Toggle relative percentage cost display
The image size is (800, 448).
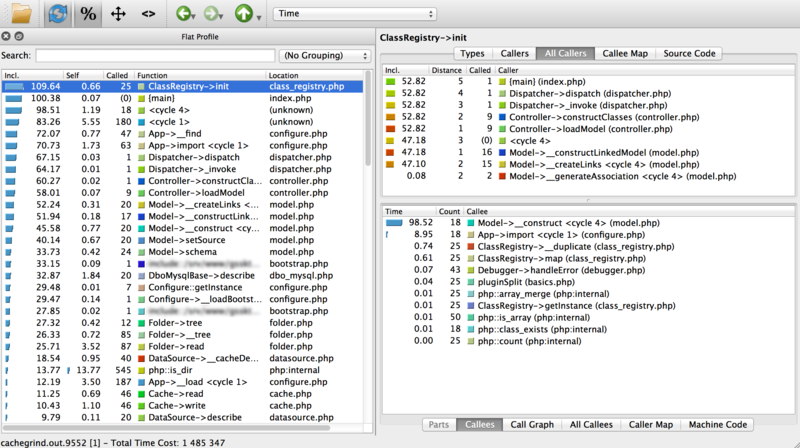[x=88, y=13]
